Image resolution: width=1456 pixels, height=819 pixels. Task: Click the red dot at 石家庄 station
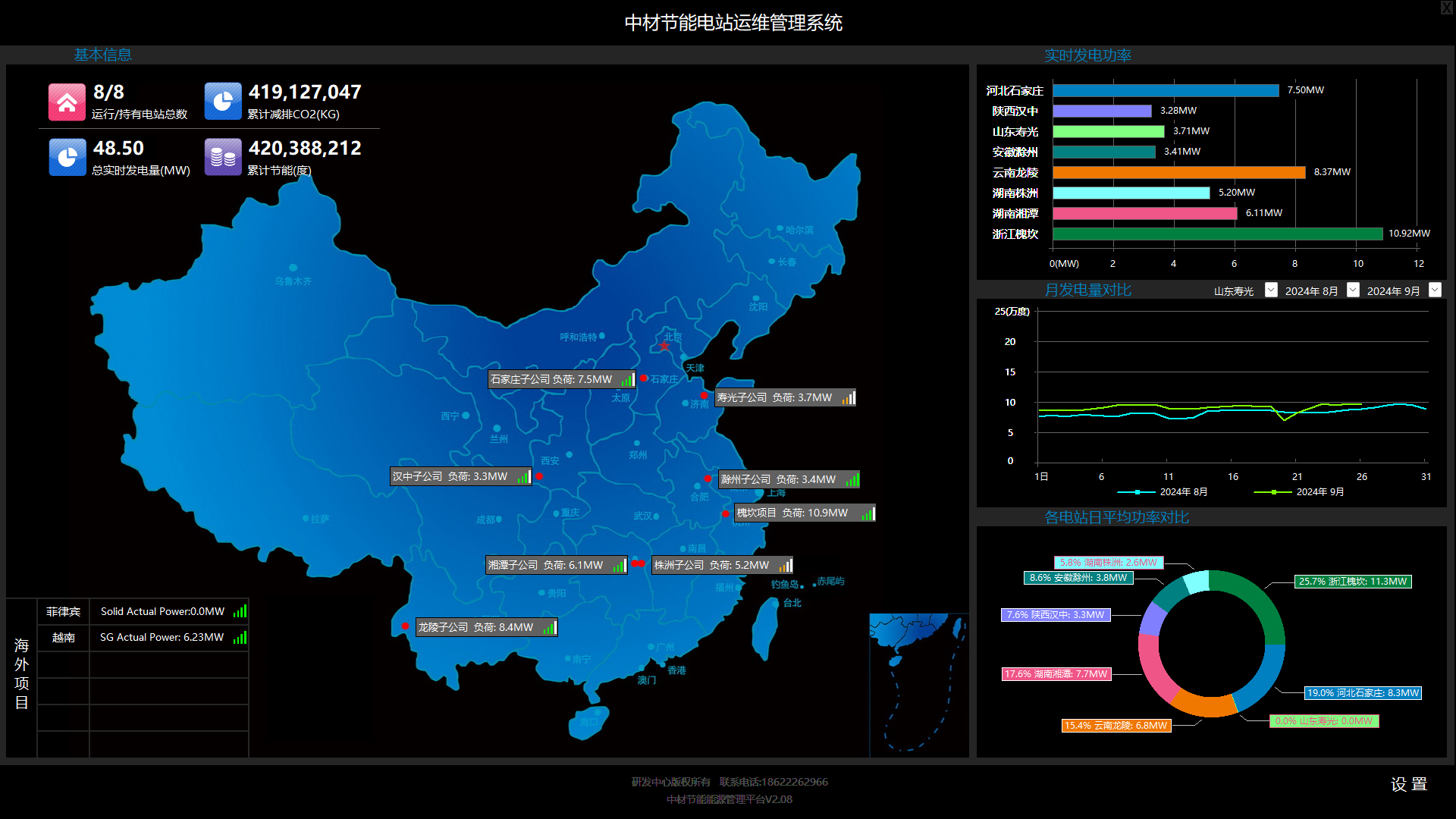pyautogui.click(x=644, y=378)
